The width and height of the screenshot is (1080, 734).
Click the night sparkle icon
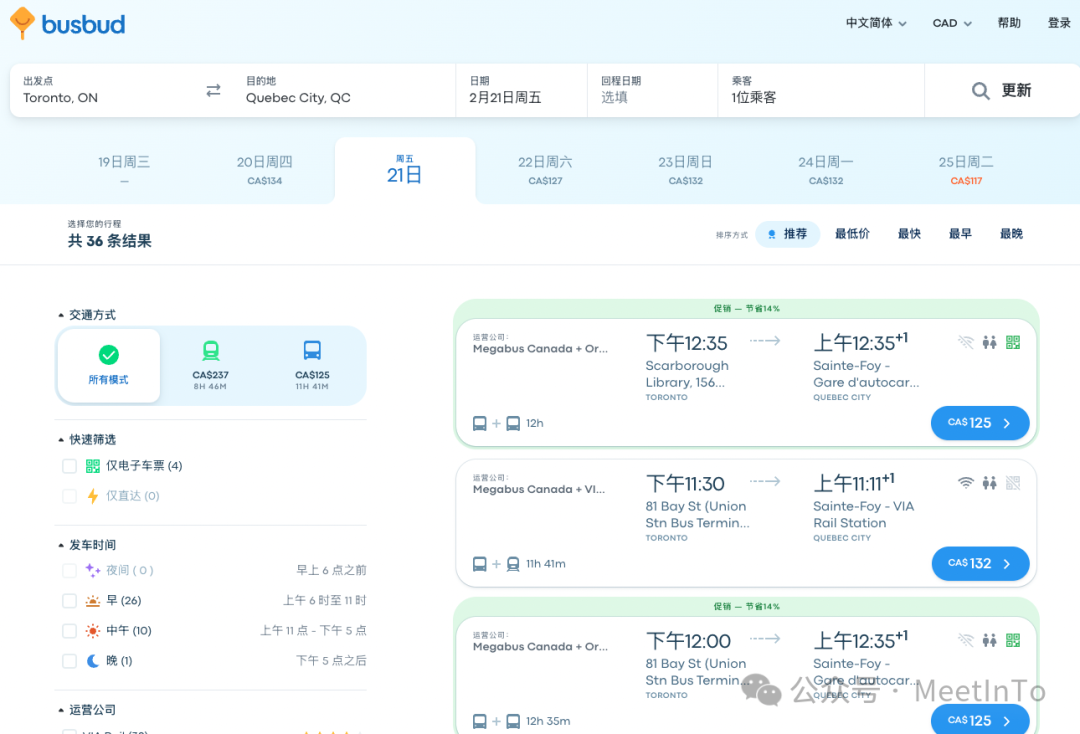pyautogui.click(x=92, y=570)
